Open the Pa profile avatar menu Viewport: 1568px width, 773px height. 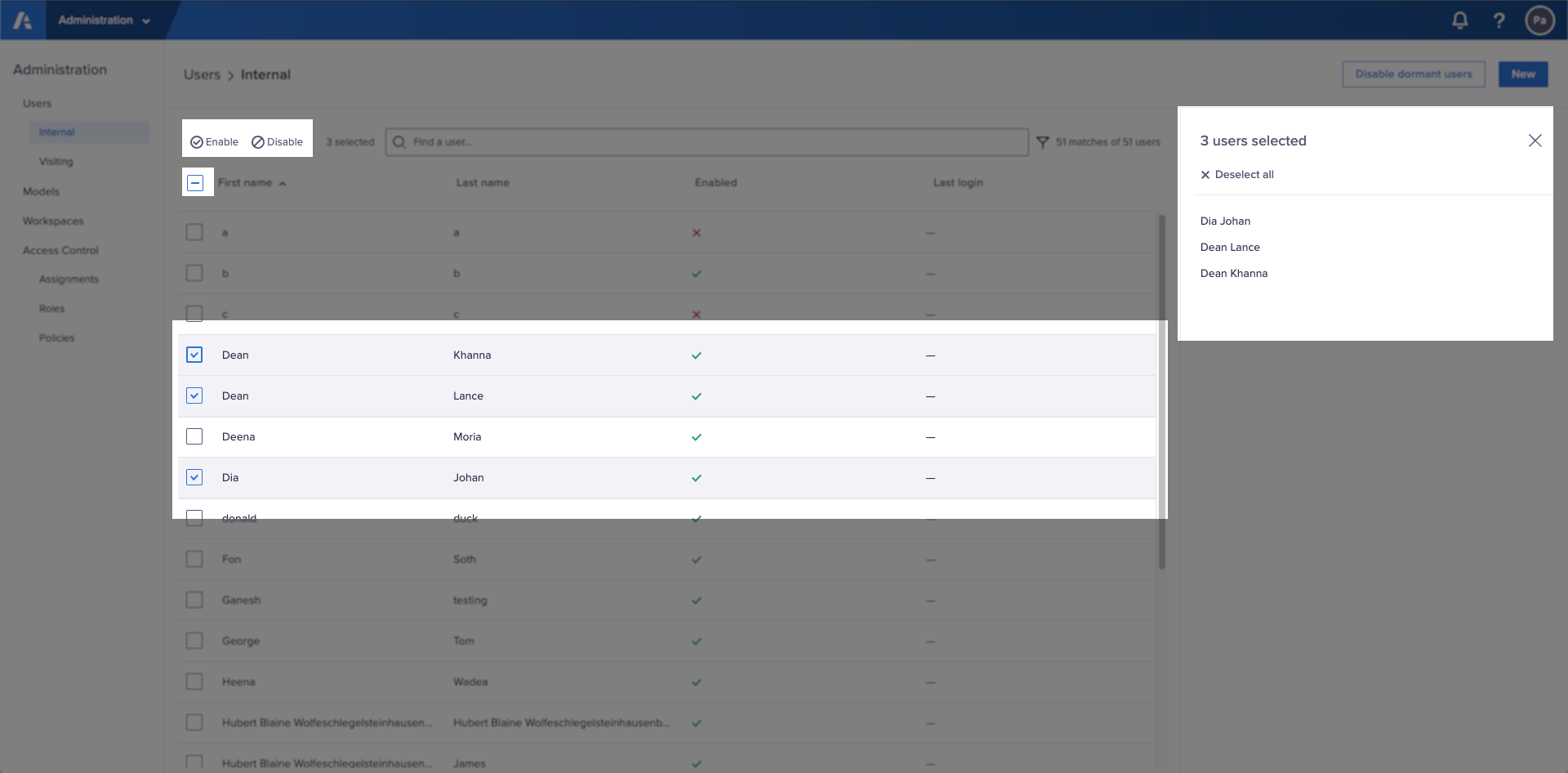pos(1540,20)
